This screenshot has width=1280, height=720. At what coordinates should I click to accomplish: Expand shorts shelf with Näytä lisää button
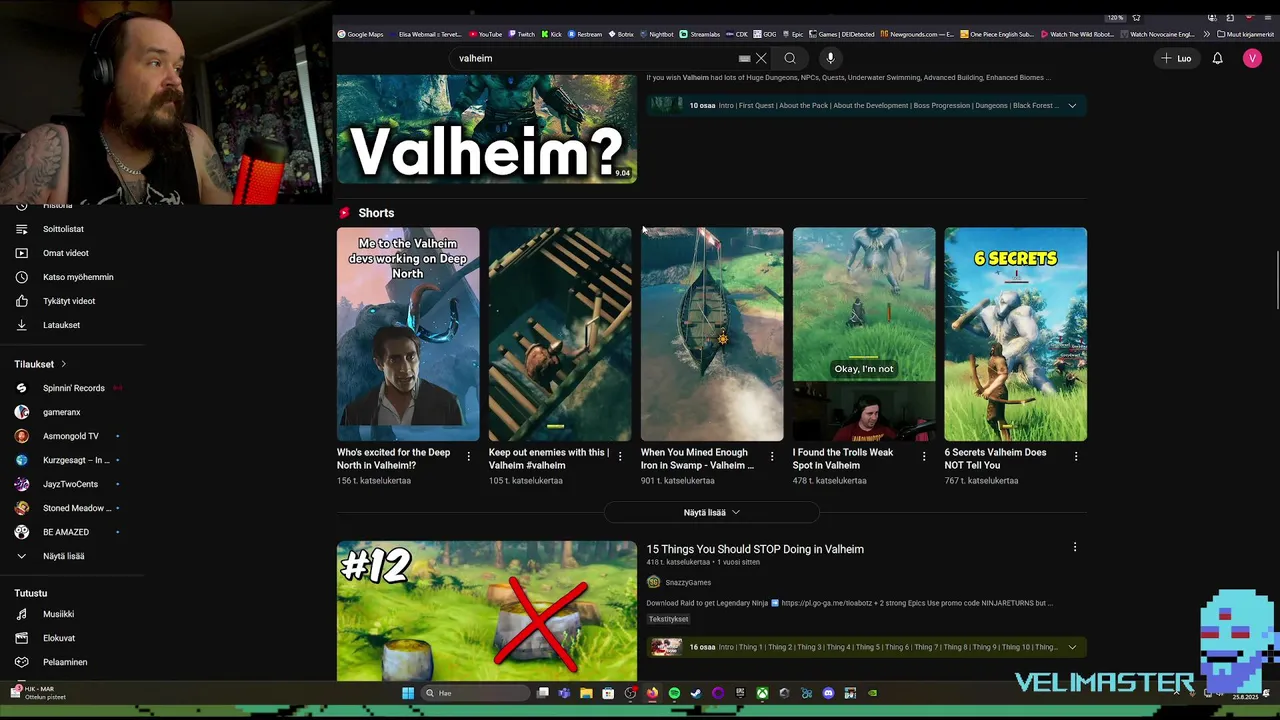pyautogui.click(x=712, y=512)
